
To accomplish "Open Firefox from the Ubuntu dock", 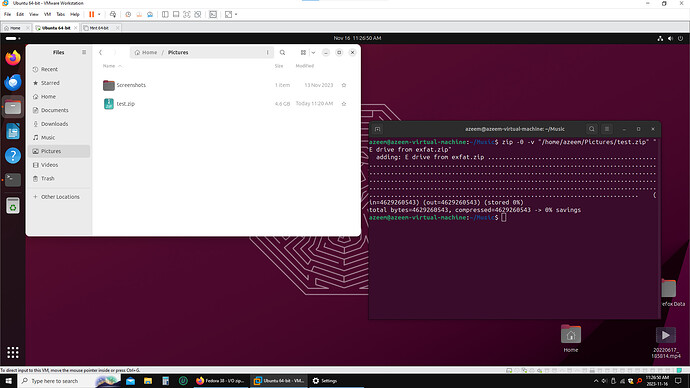I will click(13, 58).
